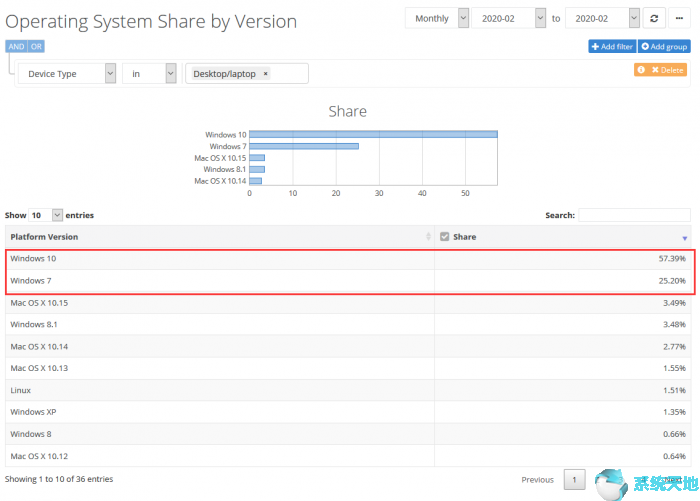The width and height of the screenshot is (700, 501).
Task: Sort table by the Platform Version column arrows
Action: pyautogui.click(x=428, y=237)
